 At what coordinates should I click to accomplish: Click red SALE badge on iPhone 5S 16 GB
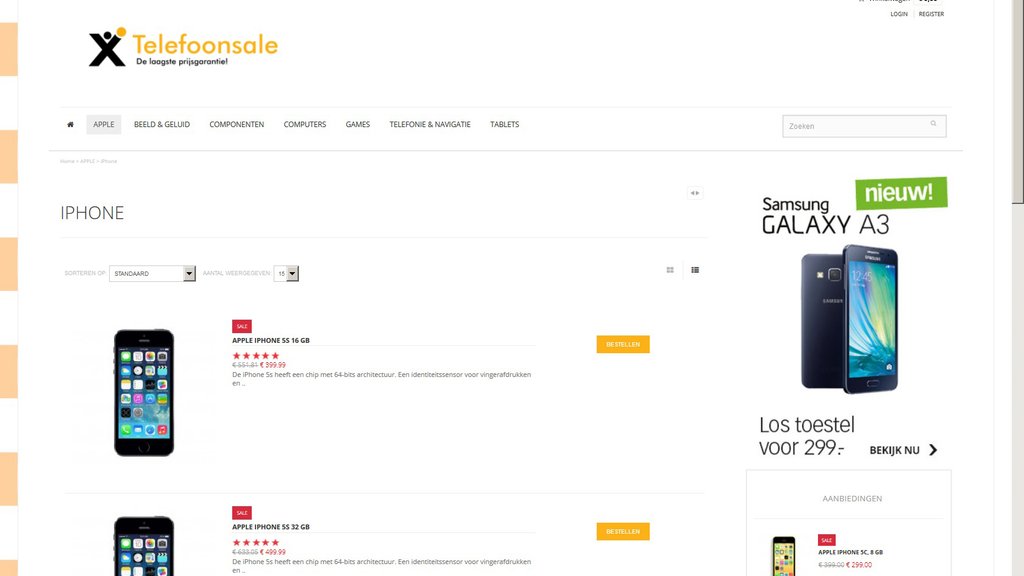pyautogui.click(x=242, y=326)
